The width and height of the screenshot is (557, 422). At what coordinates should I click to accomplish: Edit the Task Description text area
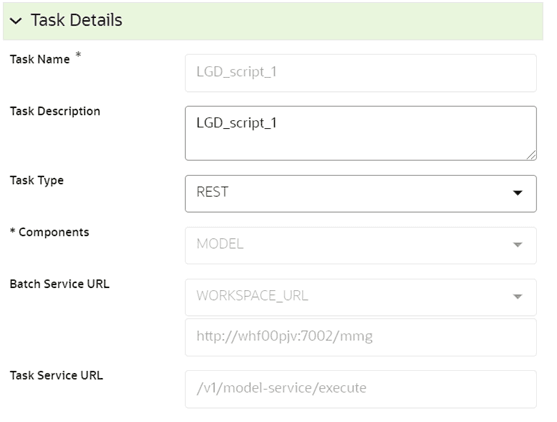click(361, 133)
